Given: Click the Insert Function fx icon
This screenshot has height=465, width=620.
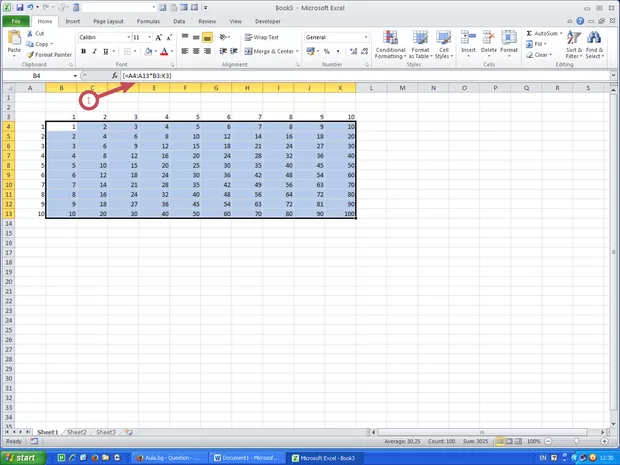Looking at the screenshot, I should pos(112,76).
